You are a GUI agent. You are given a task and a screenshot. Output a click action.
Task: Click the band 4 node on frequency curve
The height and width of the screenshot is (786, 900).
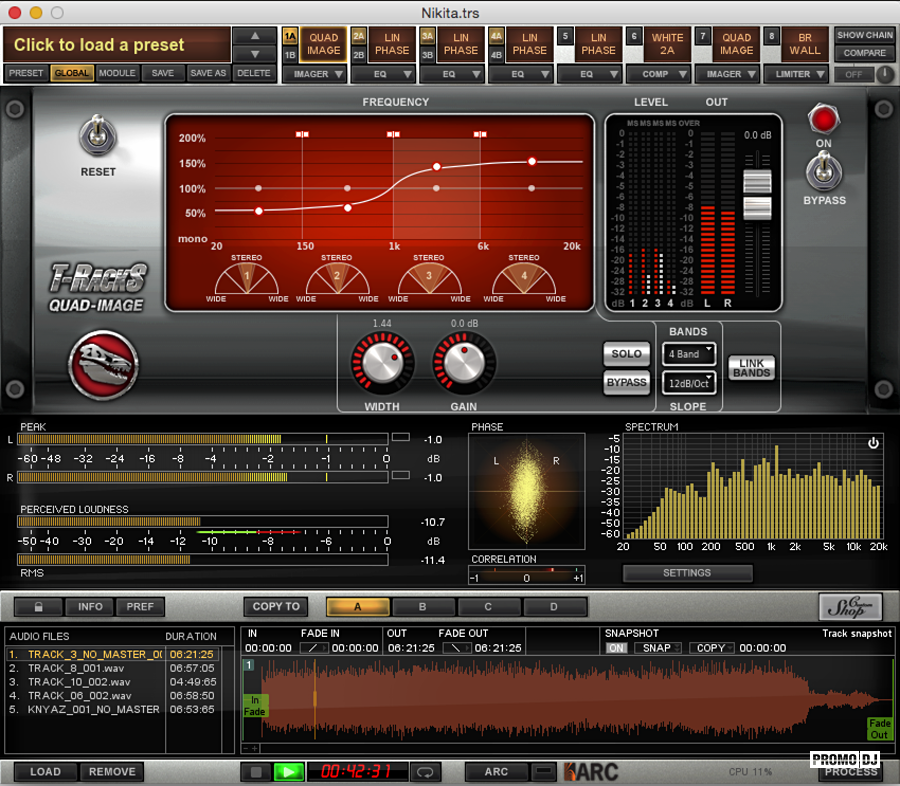(x=532, y=161)
